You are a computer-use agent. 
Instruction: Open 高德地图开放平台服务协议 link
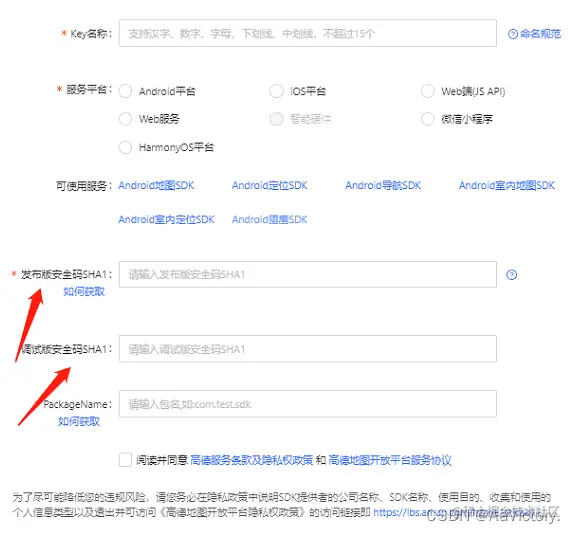pos(390,460)
